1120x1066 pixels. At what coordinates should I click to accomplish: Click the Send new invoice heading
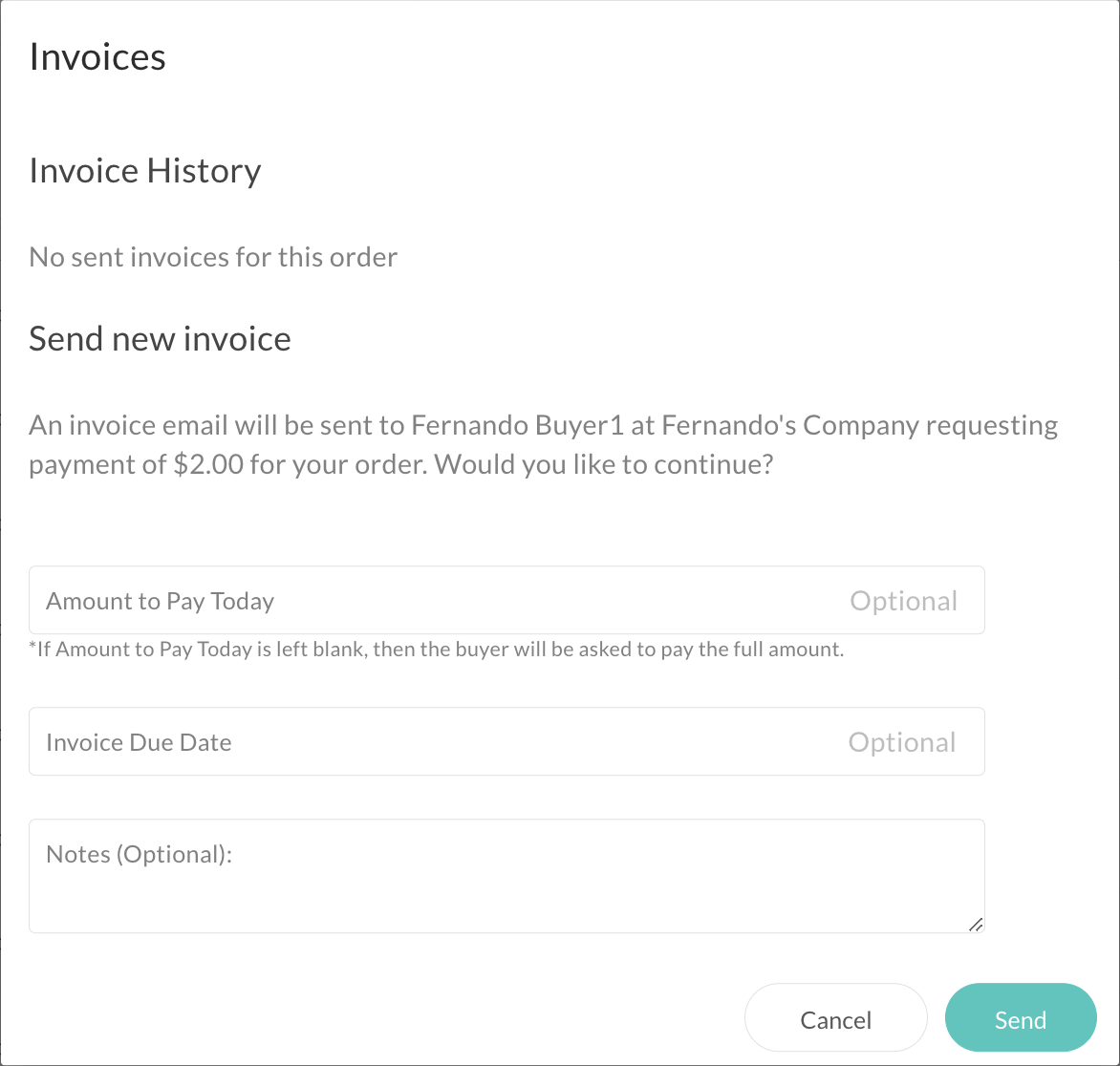(160, 339)
